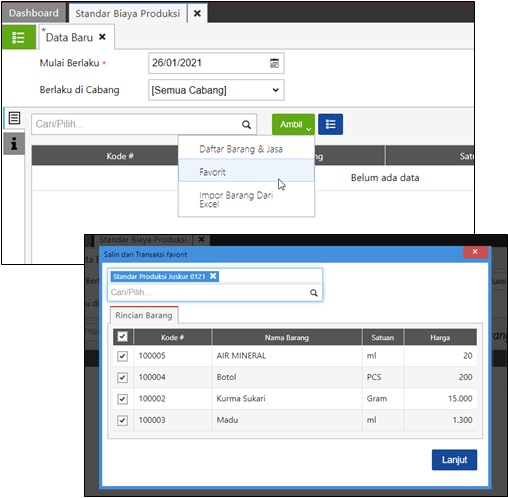The width and height of the screenshot is (508, 498).
Task: Switch to the Dashboard tab
Action: click(x=34, y=13)
